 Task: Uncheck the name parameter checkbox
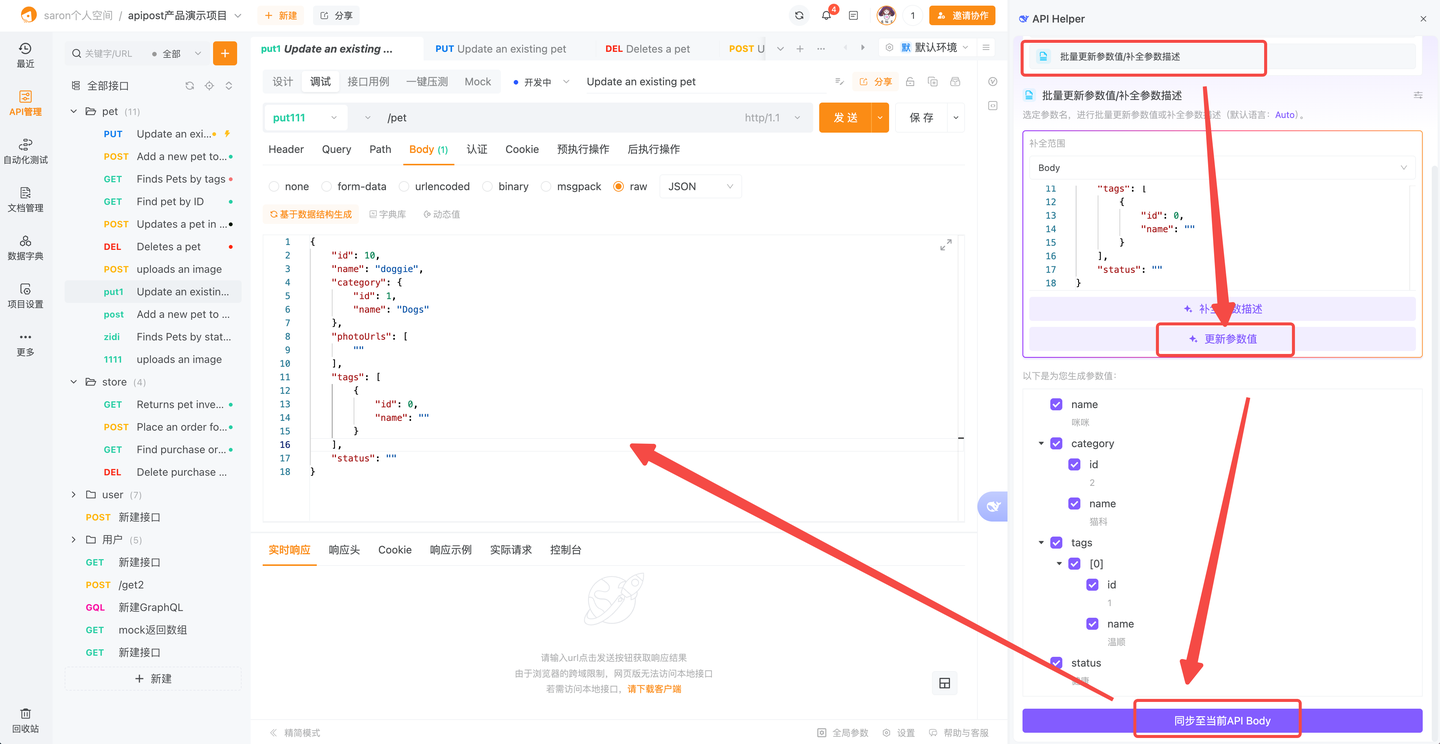[1055, 404]
